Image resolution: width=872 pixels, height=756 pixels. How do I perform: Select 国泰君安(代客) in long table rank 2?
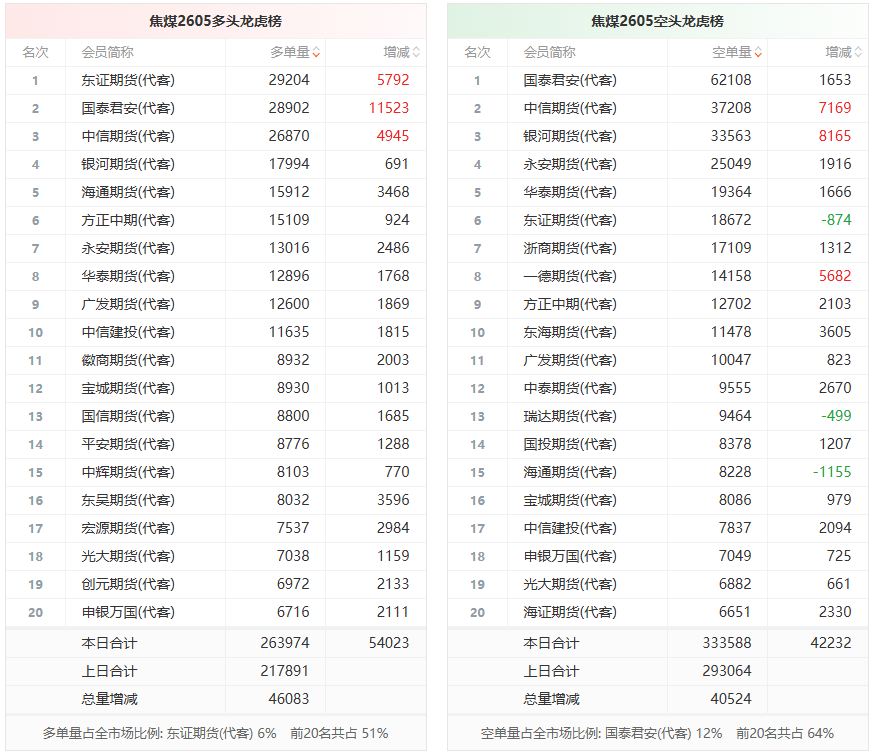click(x=128, y=108)
